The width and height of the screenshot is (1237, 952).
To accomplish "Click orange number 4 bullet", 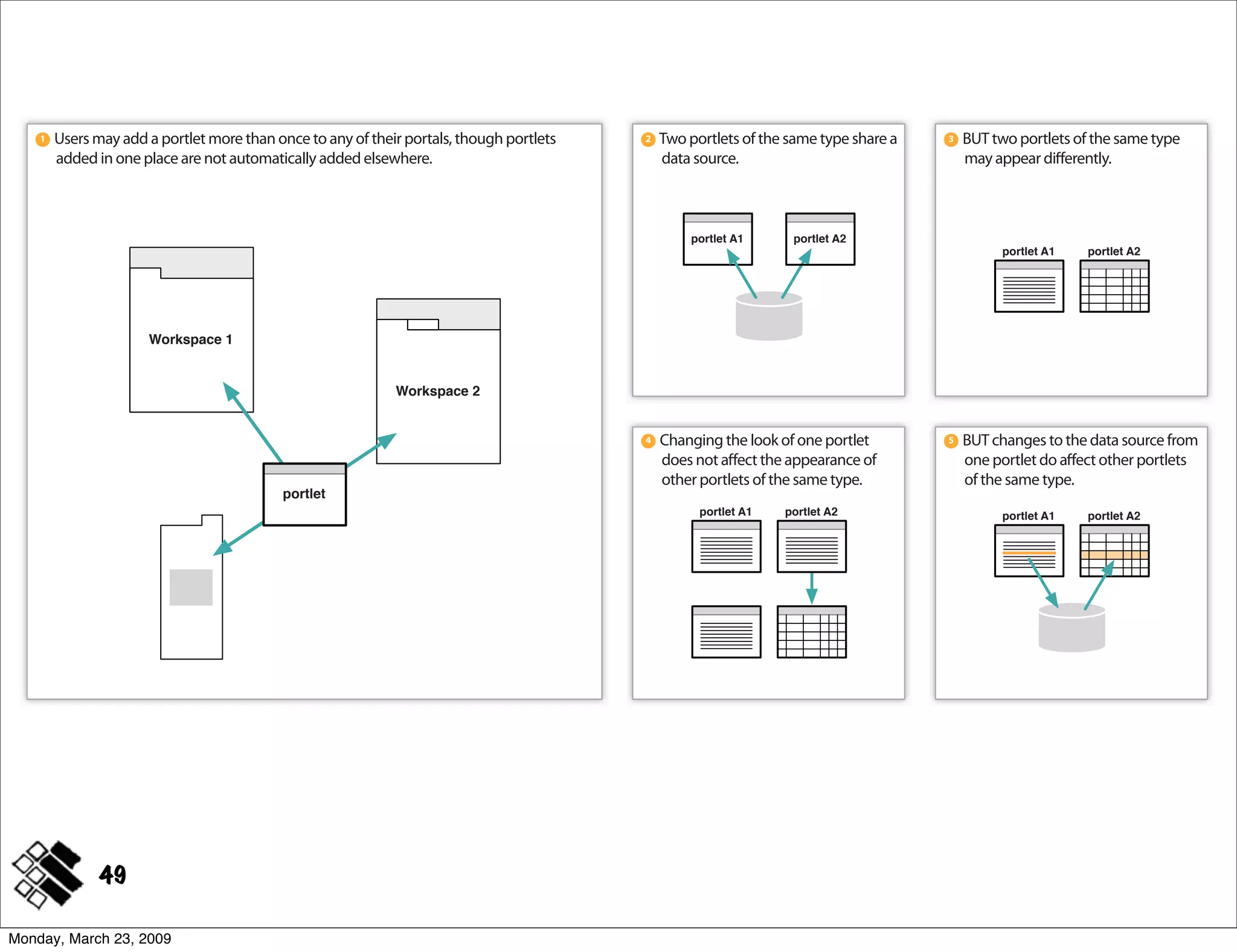I will point(648,440).
